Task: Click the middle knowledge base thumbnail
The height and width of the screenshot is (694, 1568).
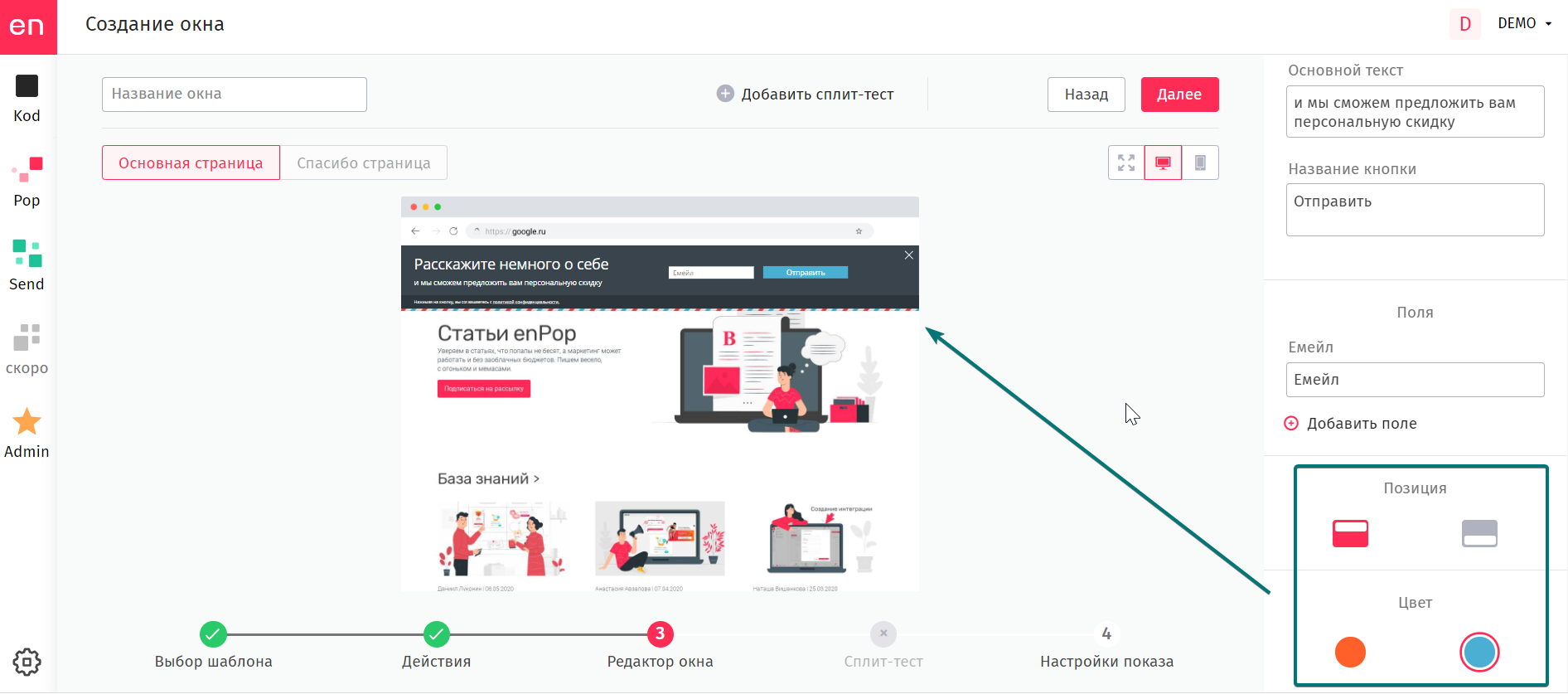Action: (660, 539)
